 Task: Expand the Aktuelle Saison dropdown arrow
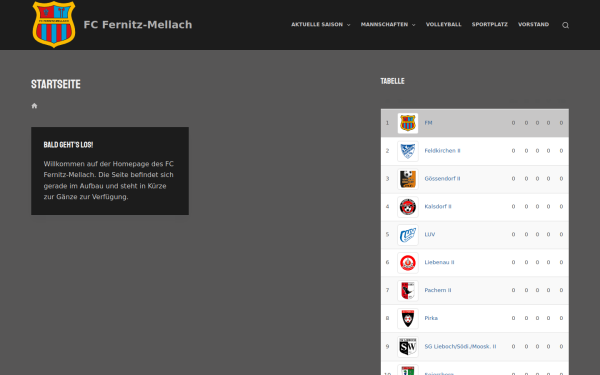(348, 25)
